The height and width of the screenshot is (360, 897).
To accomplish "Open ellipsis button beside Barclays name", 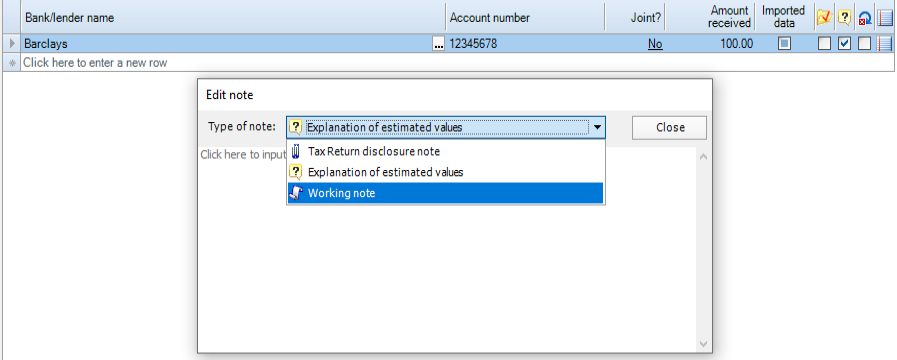I will point(439,43).
